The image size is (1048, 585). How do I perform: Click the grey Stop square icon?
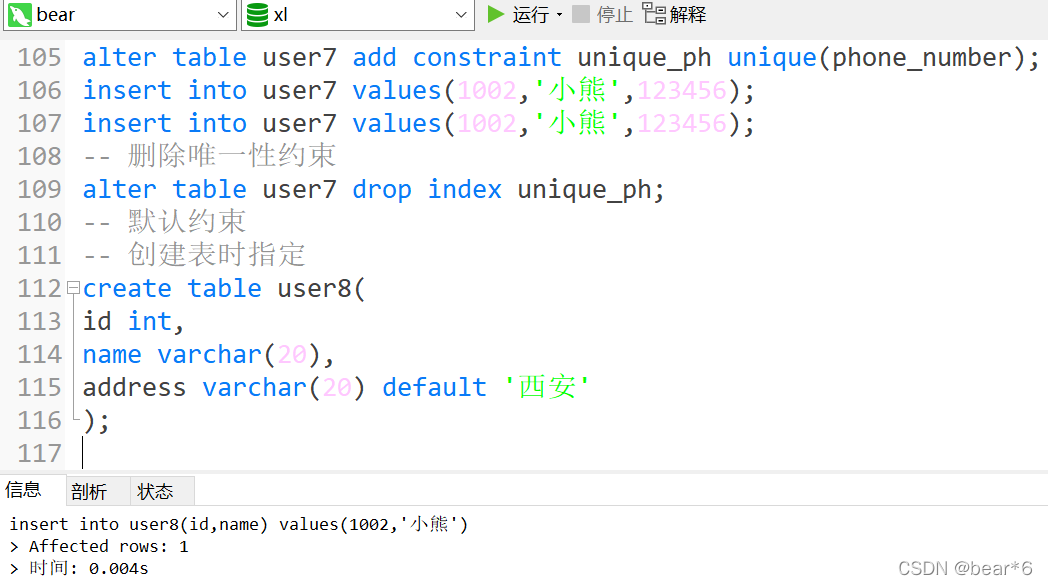581,14
